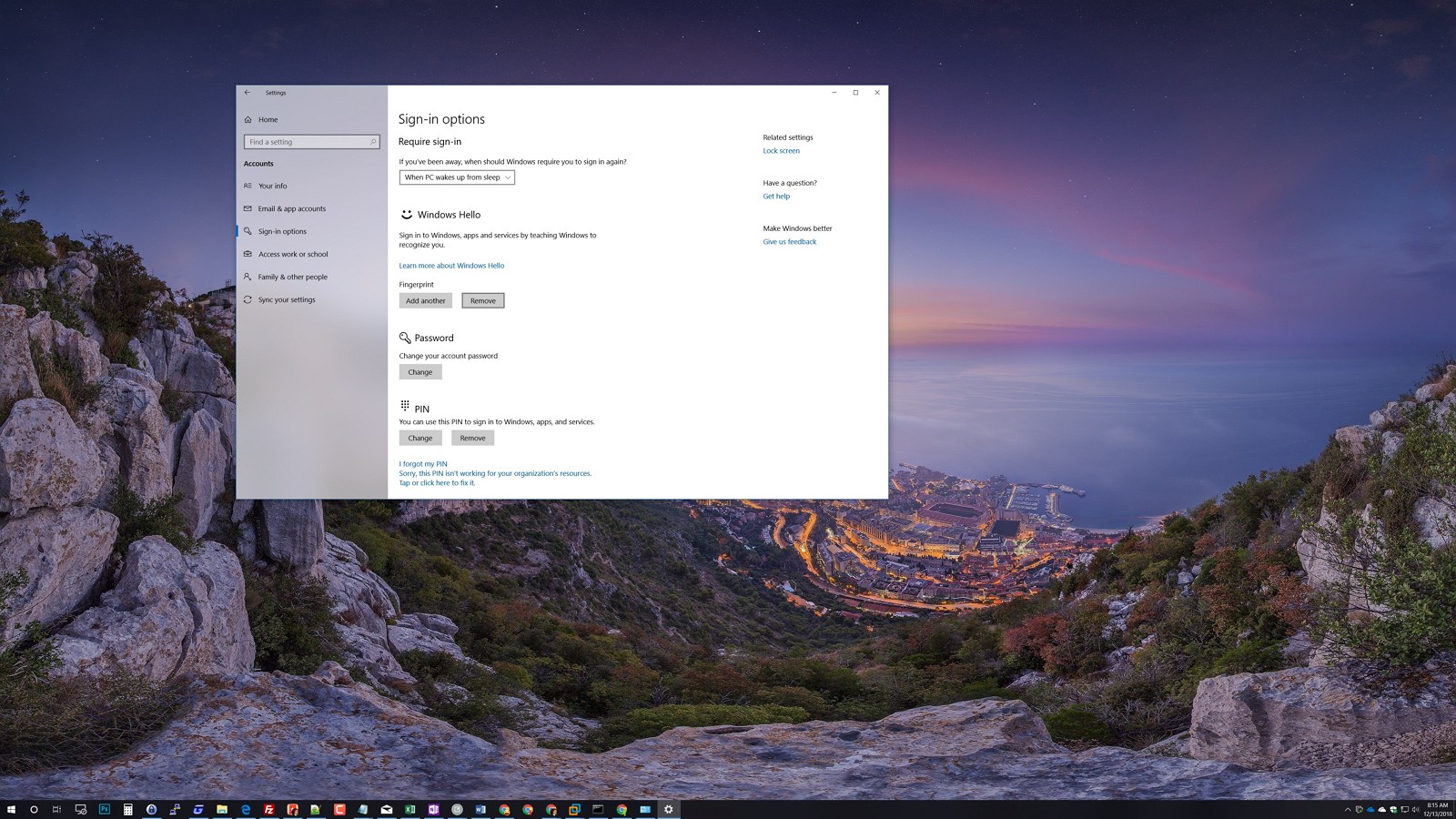Select "Access work or school" in sidebar
Viewport: 1456px width, 819px height.
click(x=291, y=254)
